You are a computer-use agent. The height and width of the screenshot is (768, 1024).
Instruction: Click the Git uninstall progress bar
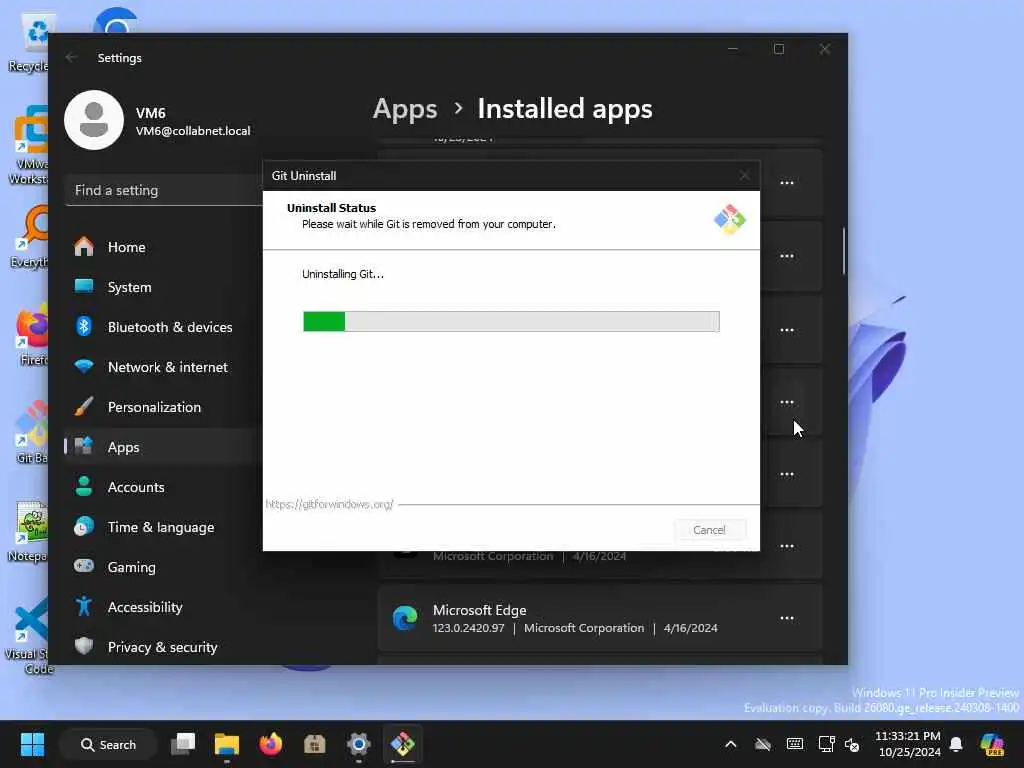tap(511, 322)
